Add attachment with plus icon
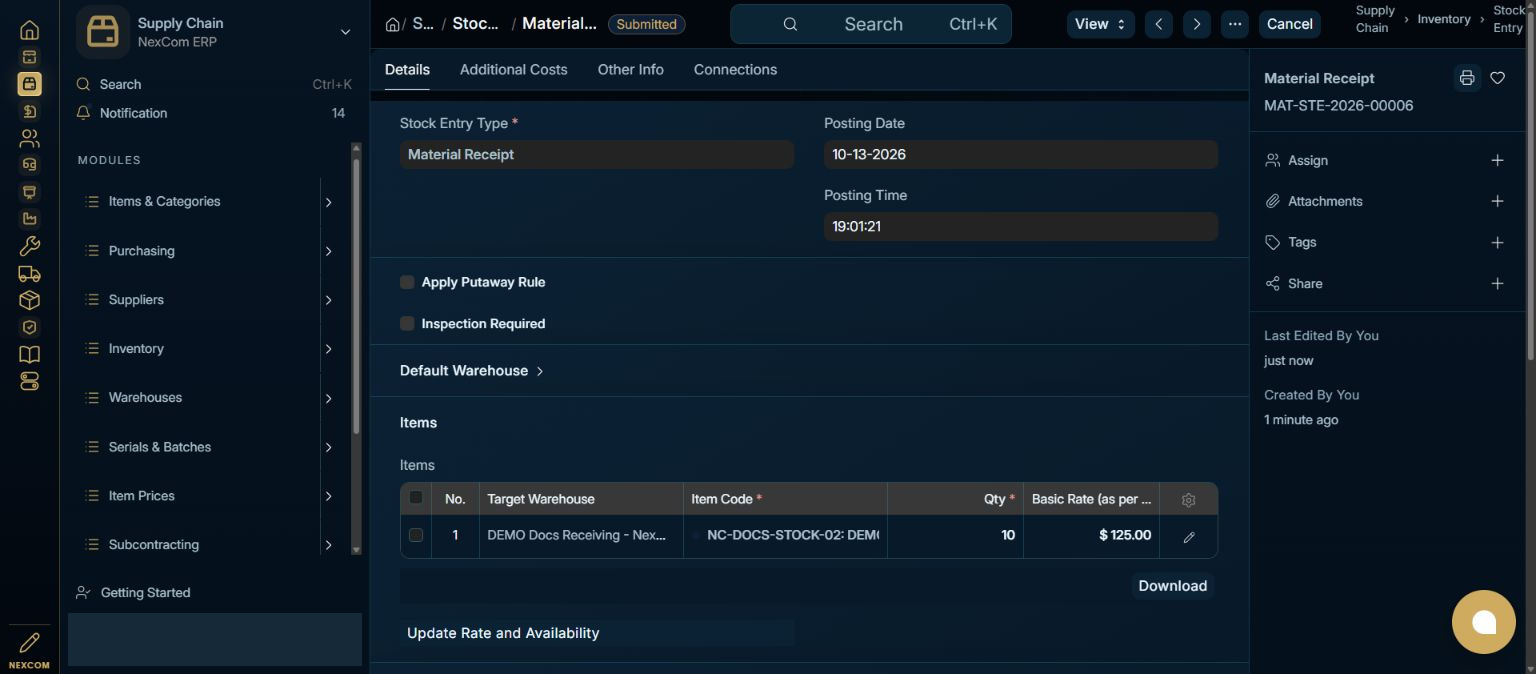Screen dimensions: 1536x674 [x=1497, y=201]
